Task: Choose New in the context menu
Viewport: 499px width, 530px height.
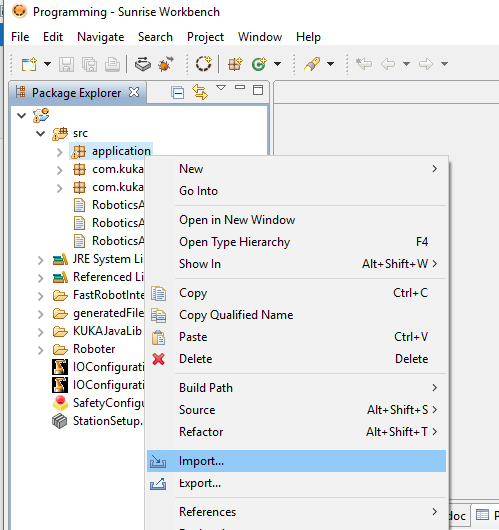Action: point(296,169)
